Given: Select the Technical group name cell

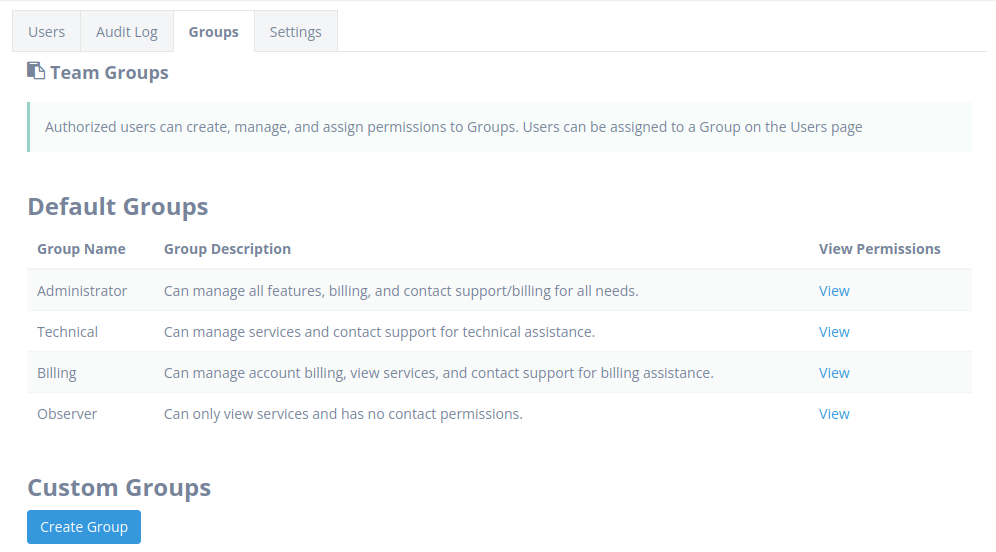Looking at the screenshot, I should (67, 332).
